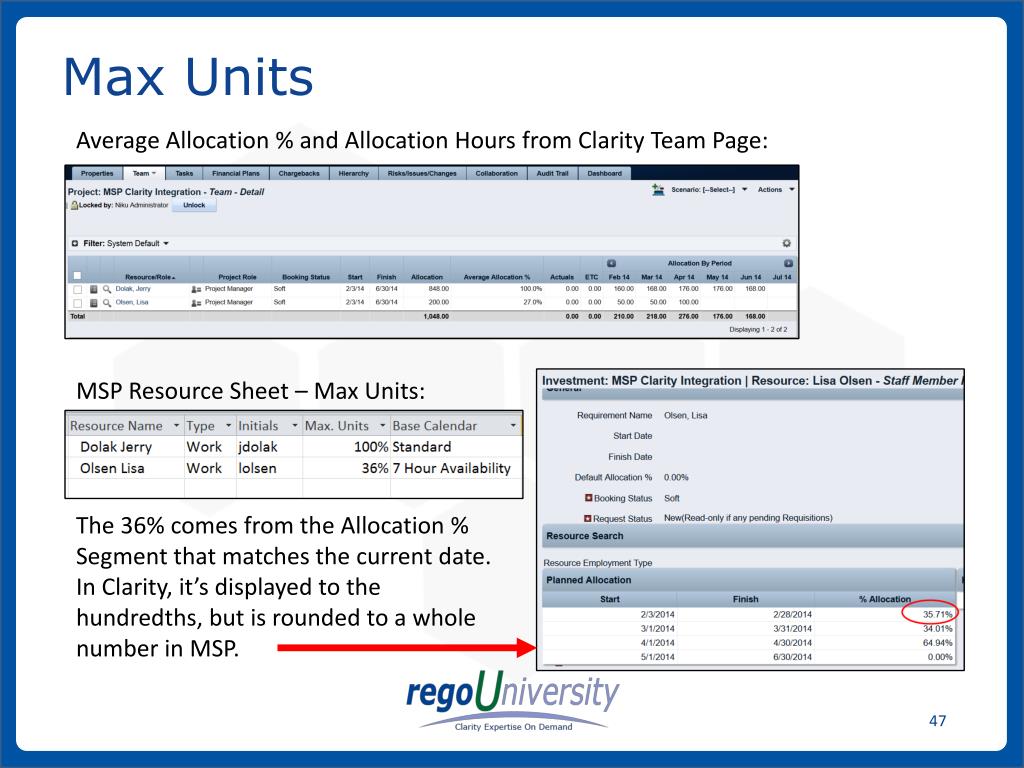This screenshot has width=1024, height=768.
Task: Click the role icon beside Olsen's Project Manager
Action: (x=196, y=302)
